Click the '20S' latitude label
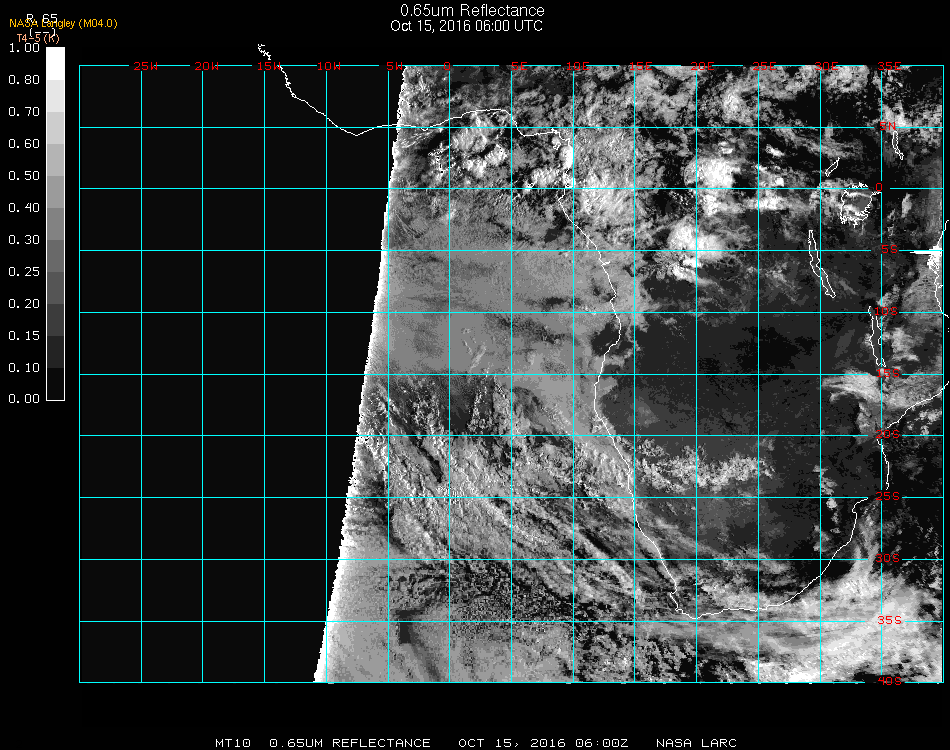950x750 pixels. [x=888, y=434]
